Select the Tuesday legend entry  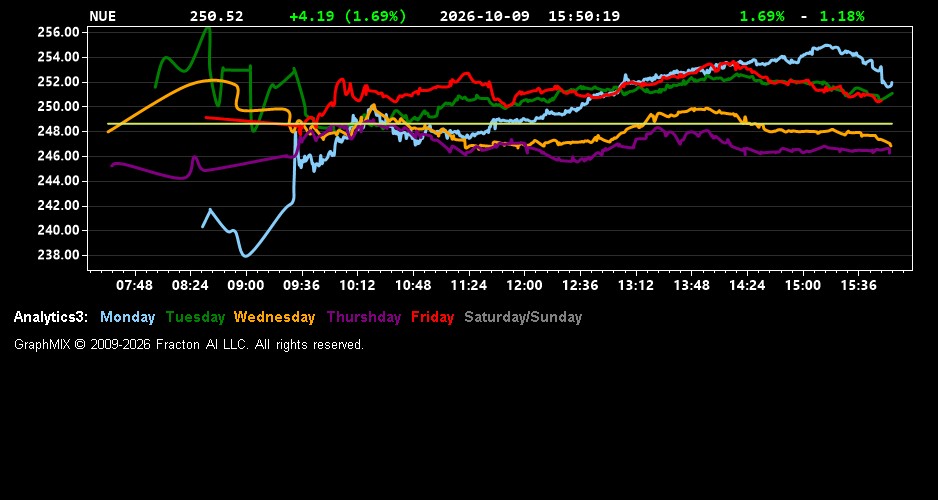(196, 317)
